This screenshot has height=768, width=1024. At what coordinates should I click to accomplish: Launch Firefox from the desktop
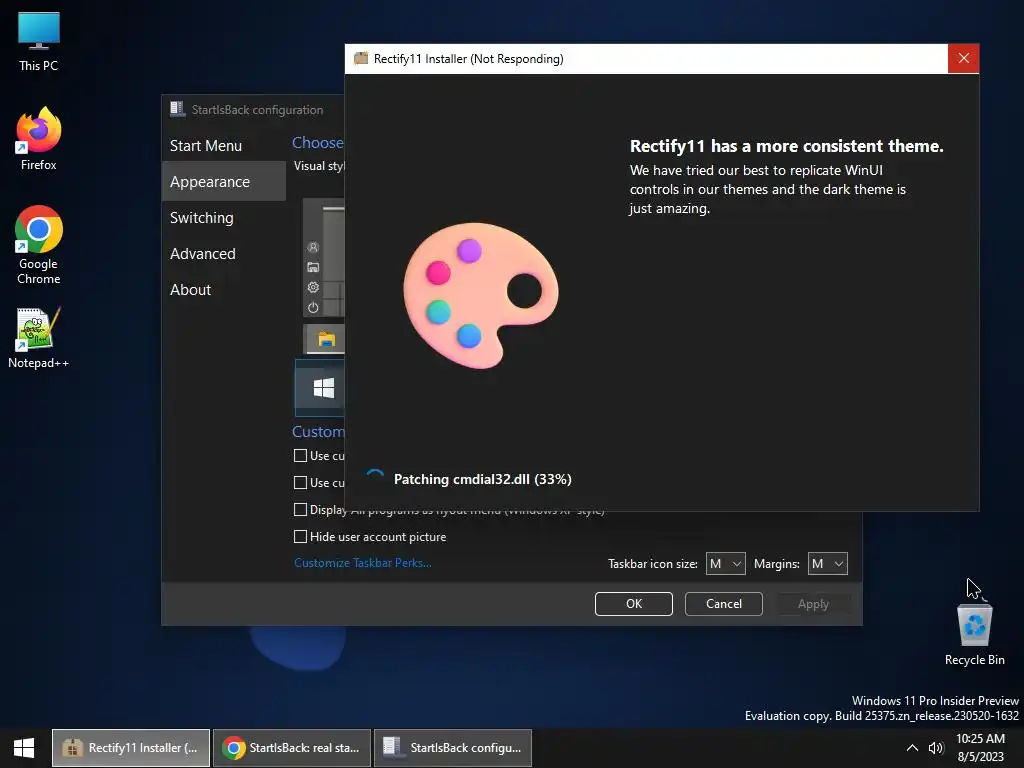point(39,138)
